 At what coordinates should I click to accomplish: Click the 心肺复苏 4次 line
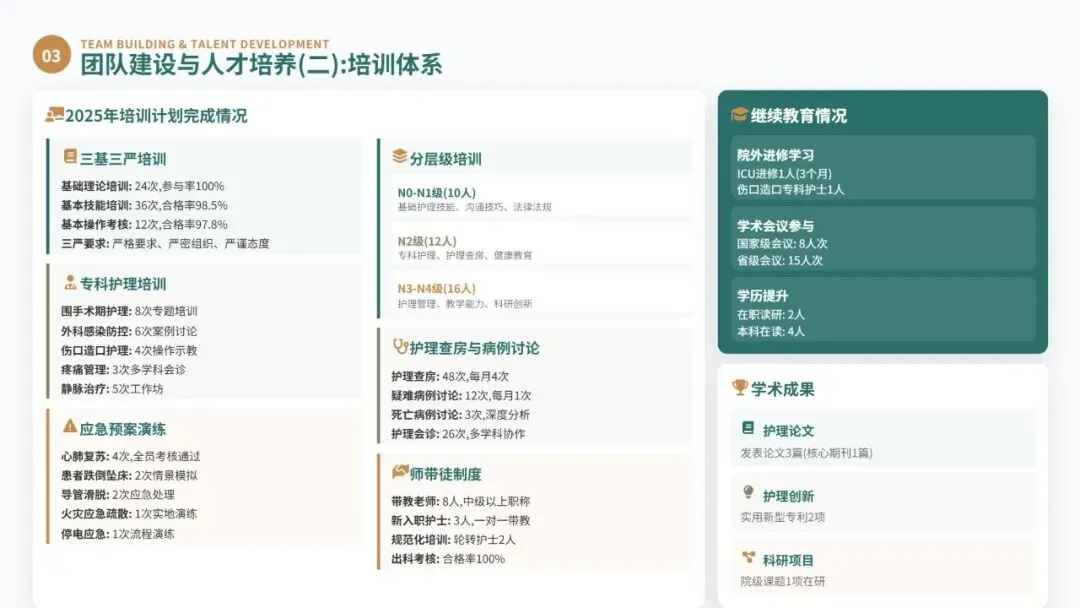[131, 457]
